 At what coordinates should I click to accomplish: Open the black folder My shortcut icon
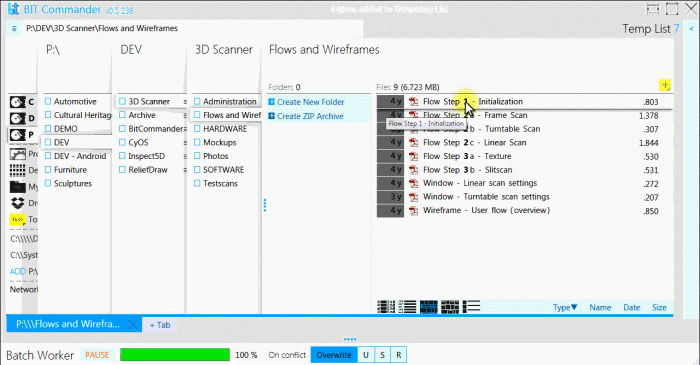18,187
